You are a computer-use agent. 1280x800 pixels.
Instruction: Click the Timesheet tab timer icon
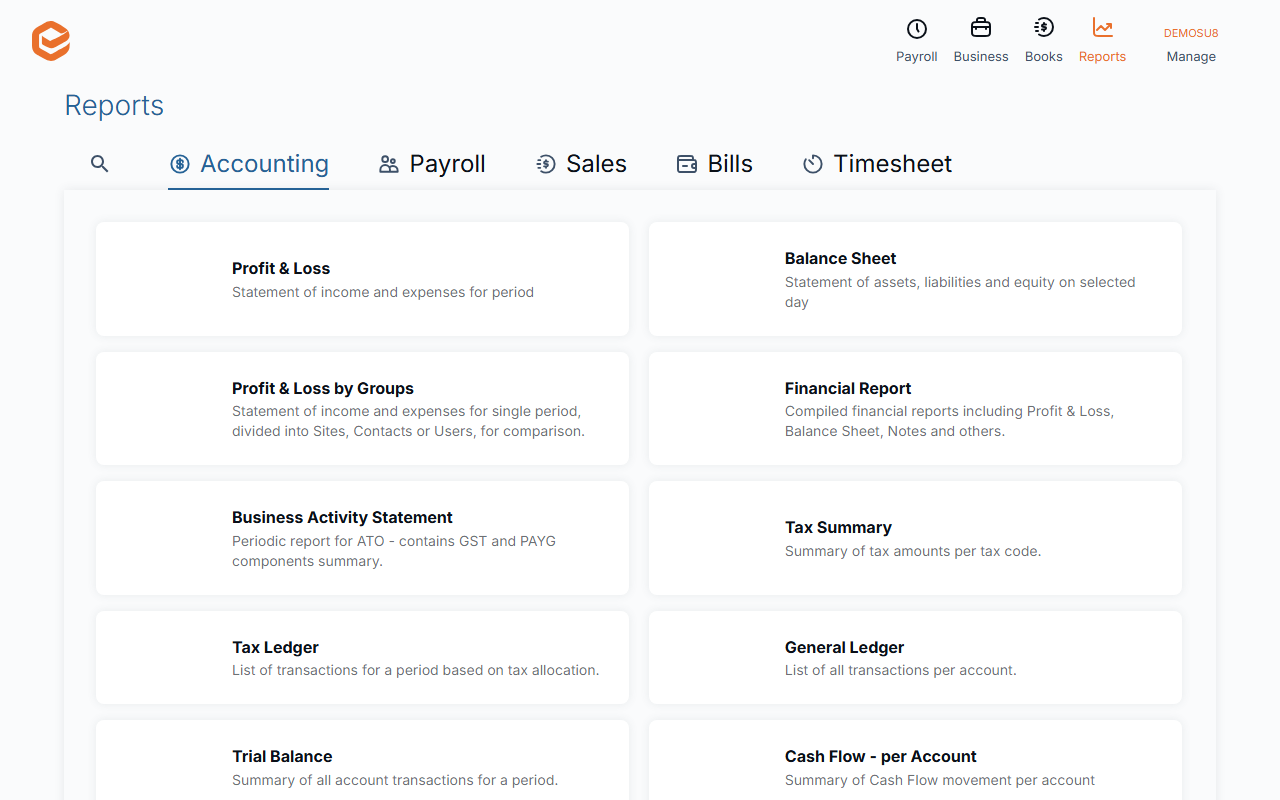click(x=813, y=164)
